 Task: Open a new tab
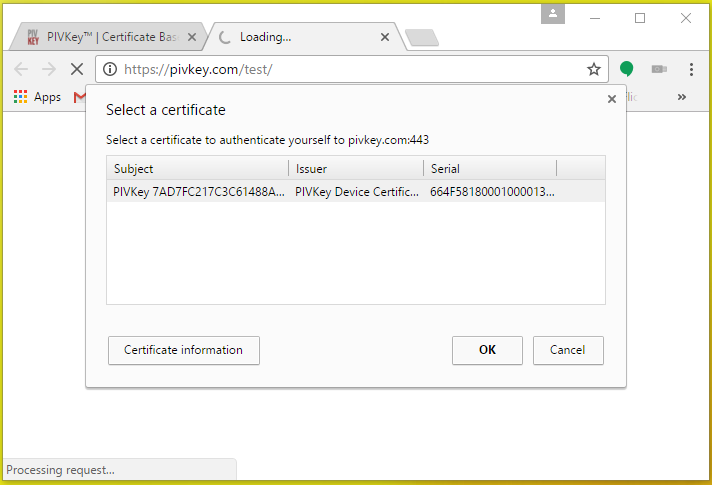(421, 38)
